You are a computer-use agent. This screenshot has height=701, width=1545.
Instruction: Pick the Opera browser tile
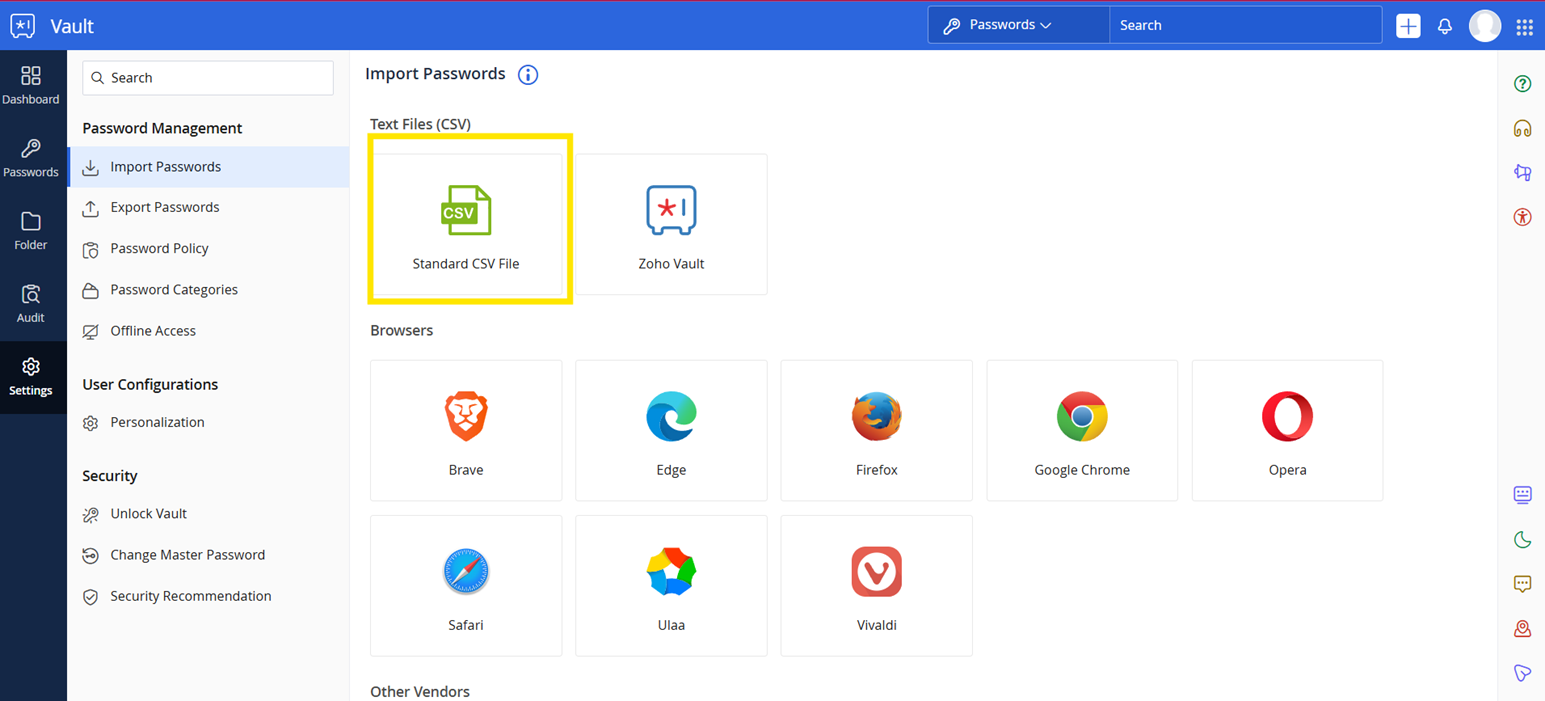point(1288,430)
